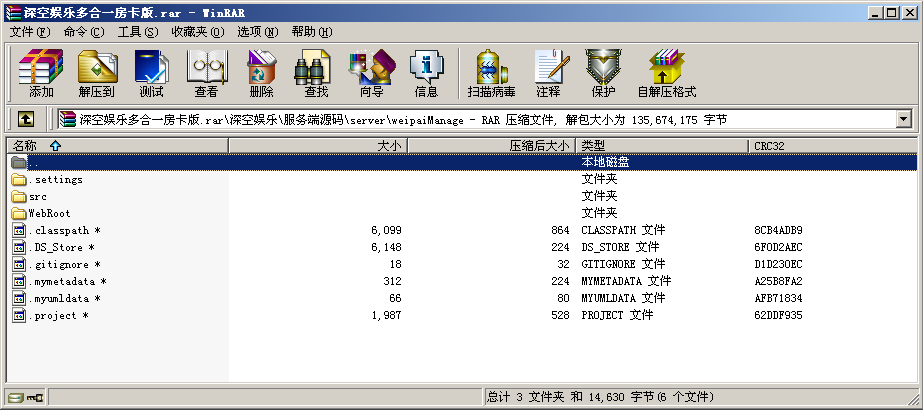Start 扫描病毒 virus scan

(x=491, y=74)
